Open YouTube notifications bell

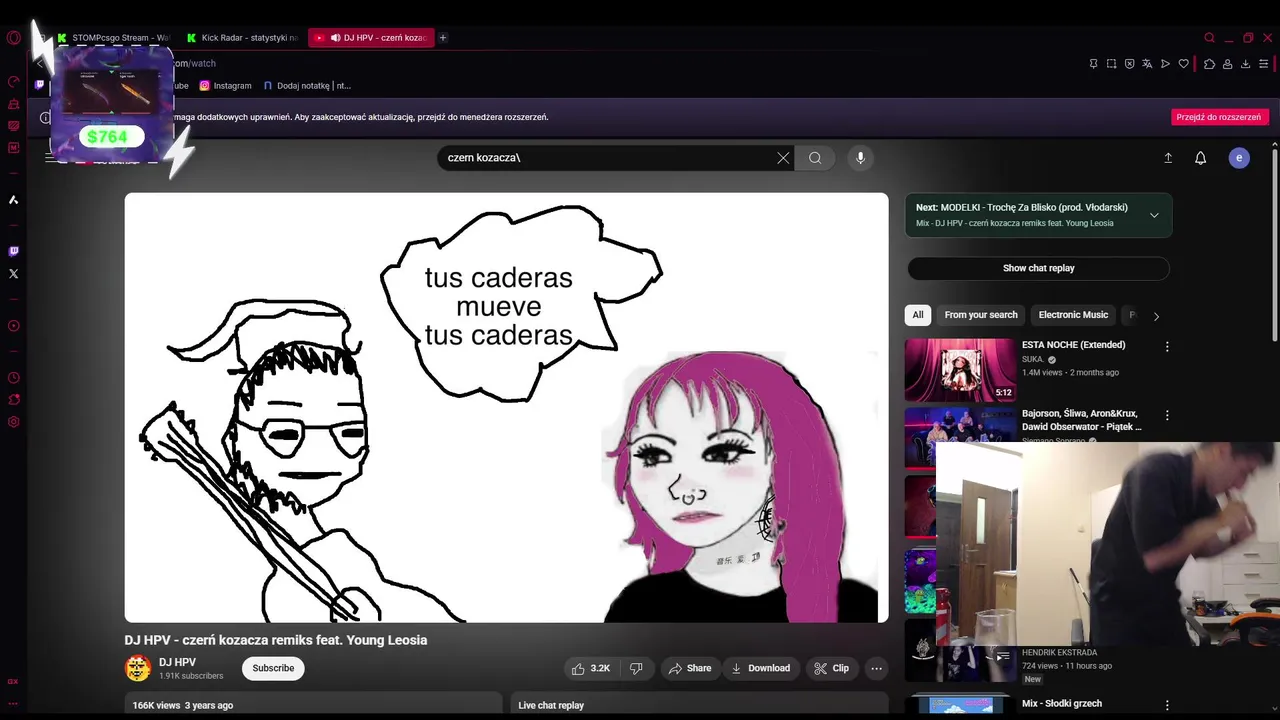(1200, 158)
